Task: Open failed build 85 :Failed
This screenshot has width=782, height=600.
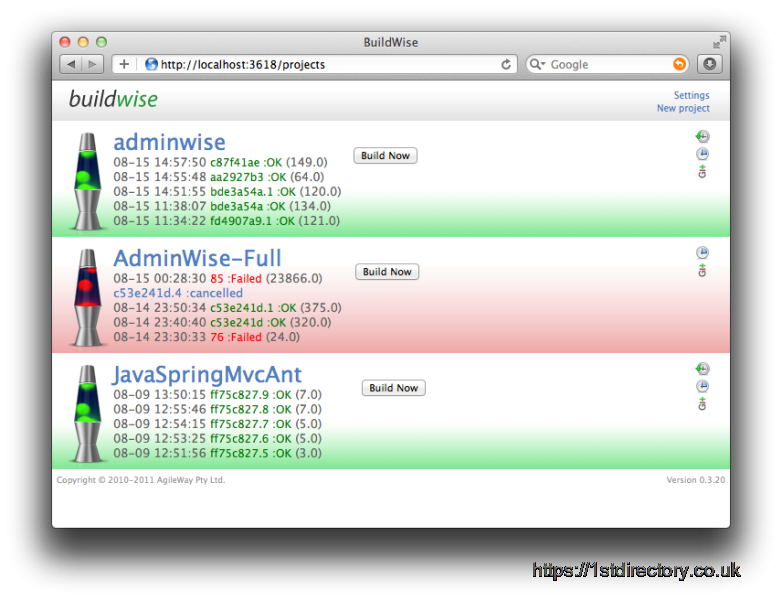Action: [236, 279]
